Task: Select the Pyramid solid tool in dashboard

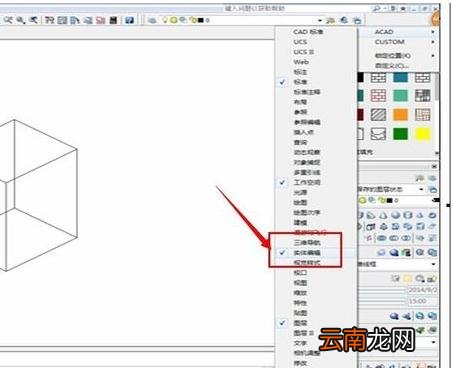Action: coord(420,216)
